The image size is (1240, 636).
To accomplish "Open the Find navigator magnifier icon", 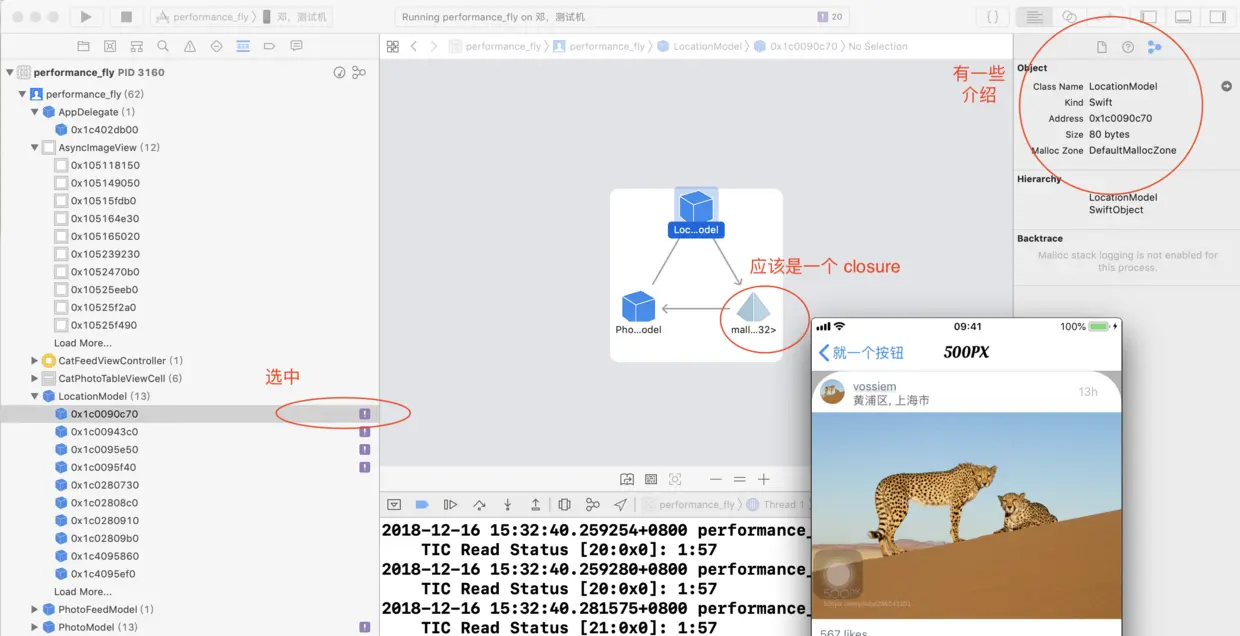I will point(163,46).
